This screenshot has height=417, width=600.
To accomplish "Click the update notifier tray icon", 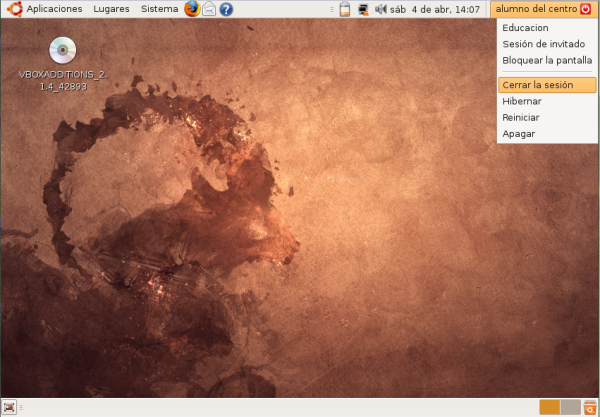I will tap(345, 10).
